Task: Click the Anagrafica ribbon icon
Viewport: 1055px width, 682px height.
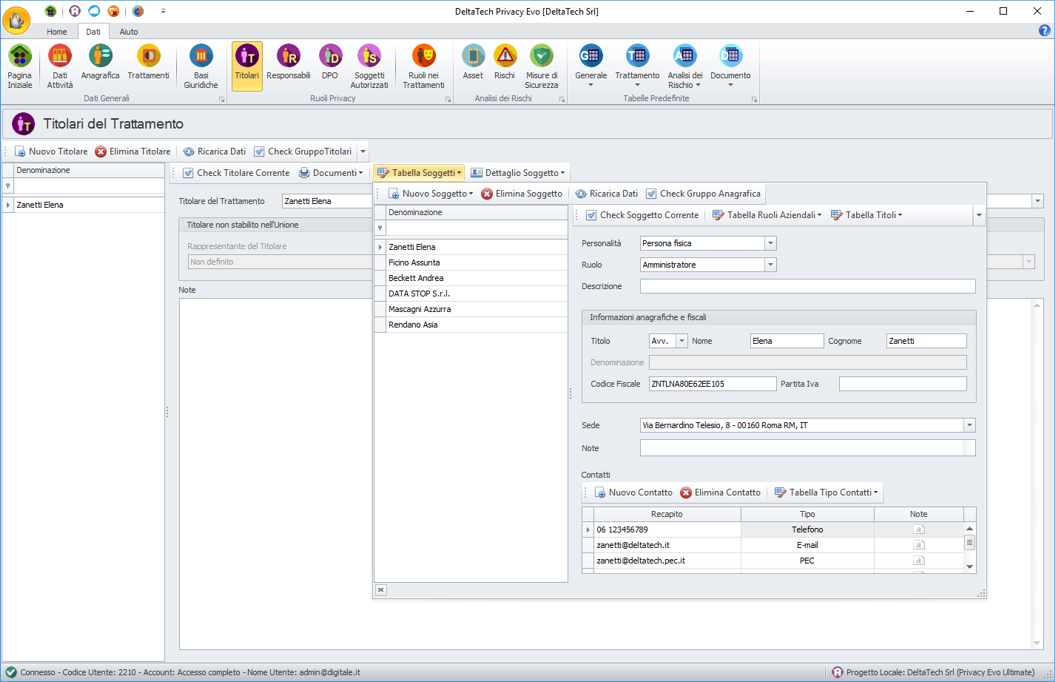Action: (x=100, y=62)
